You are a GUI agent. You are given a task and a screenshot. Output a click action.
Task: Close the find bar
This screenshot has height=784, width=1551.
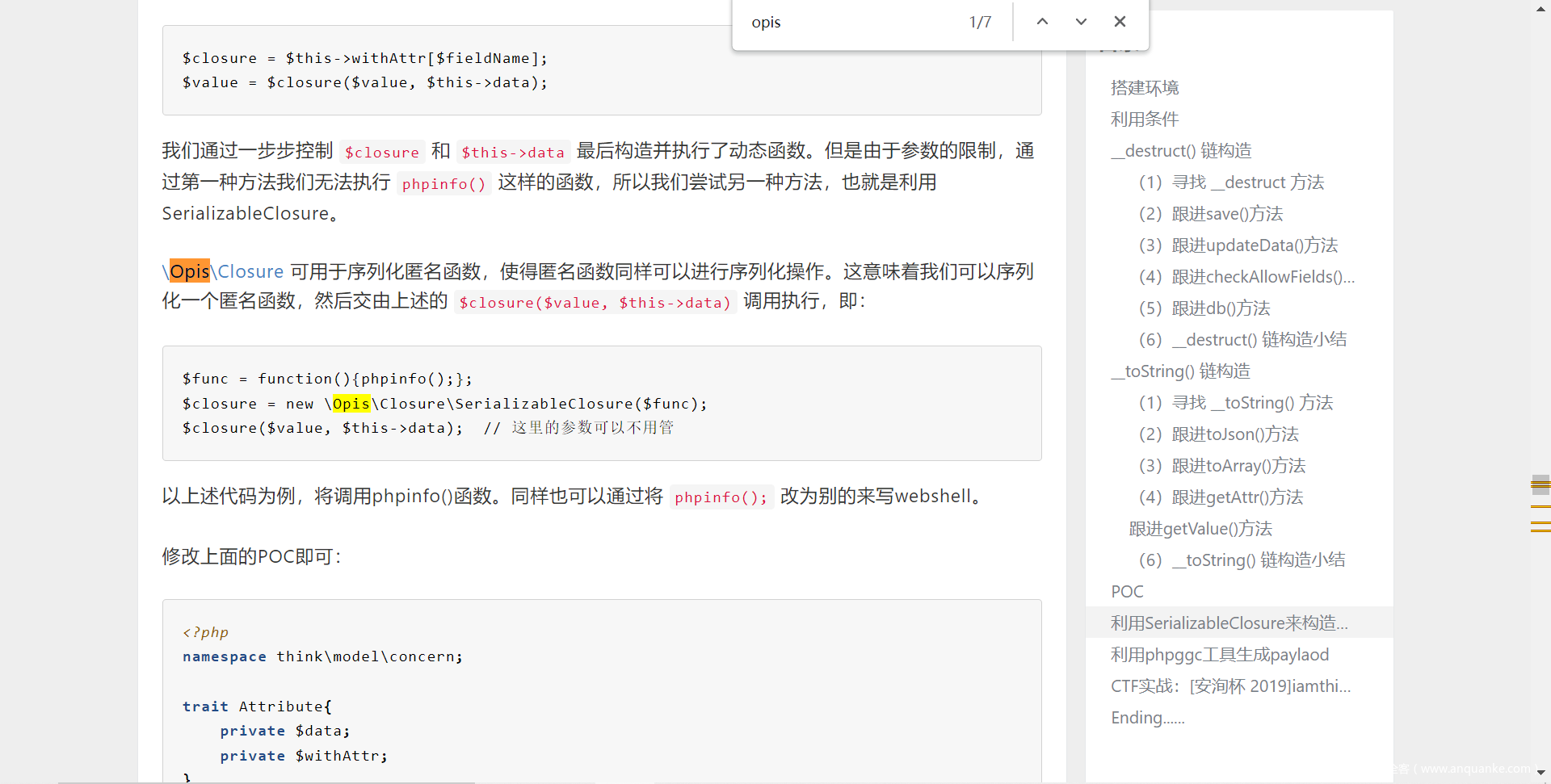tap(1120, 22)
